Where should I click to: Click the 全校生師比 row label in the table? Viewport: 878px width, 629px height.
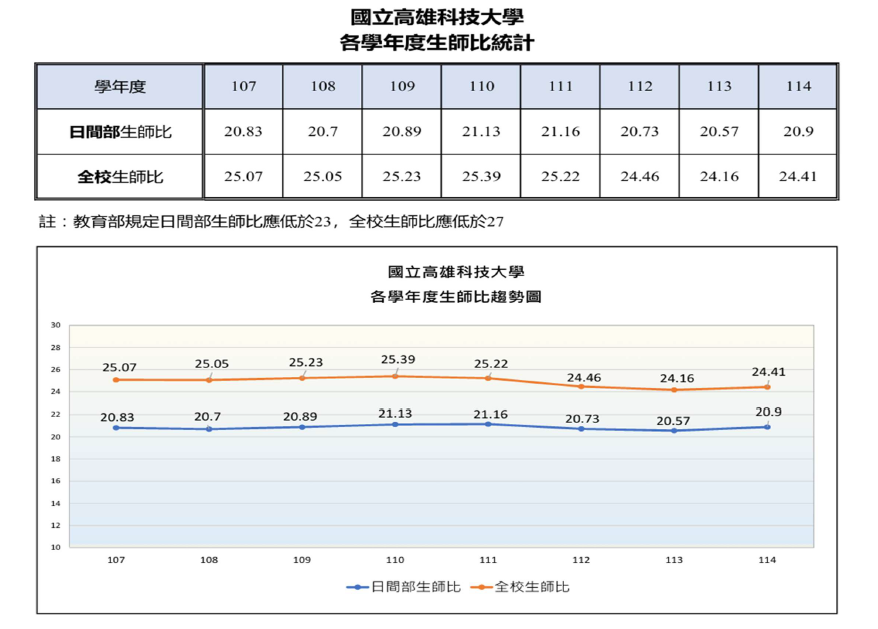[x=120, y=177]
